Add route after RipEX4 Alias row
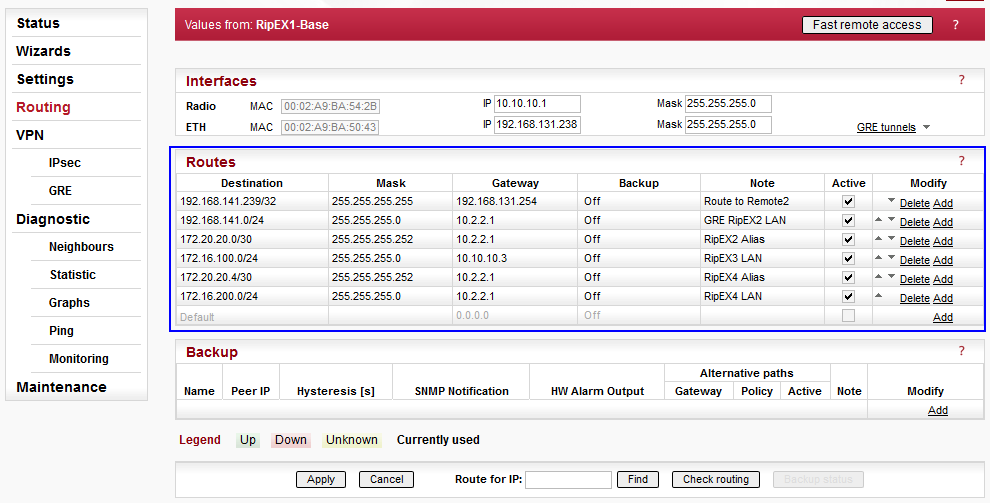The image size is (990, 503). (x=943, y=279)
